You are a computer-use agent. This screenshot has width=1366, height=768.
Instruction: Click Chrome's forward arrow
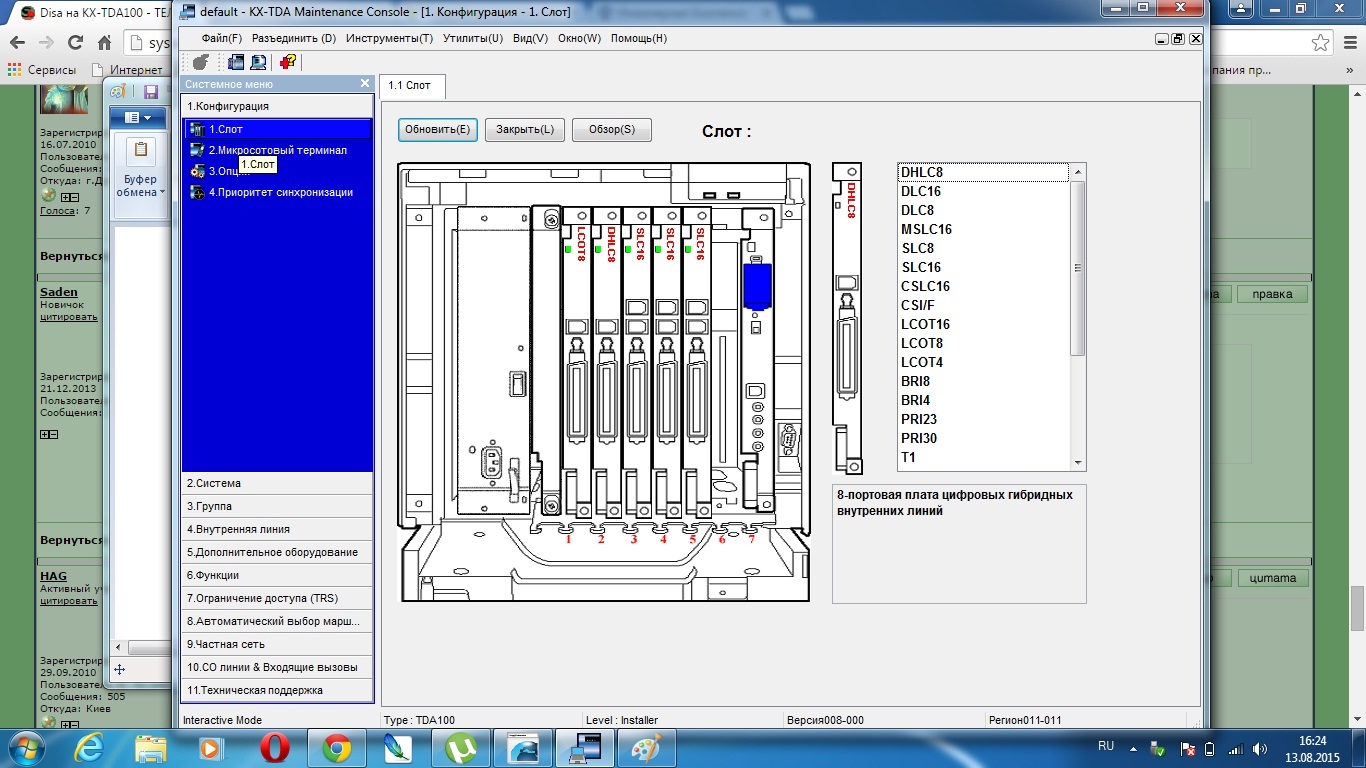pyautogui.click(x=46, y=43)
